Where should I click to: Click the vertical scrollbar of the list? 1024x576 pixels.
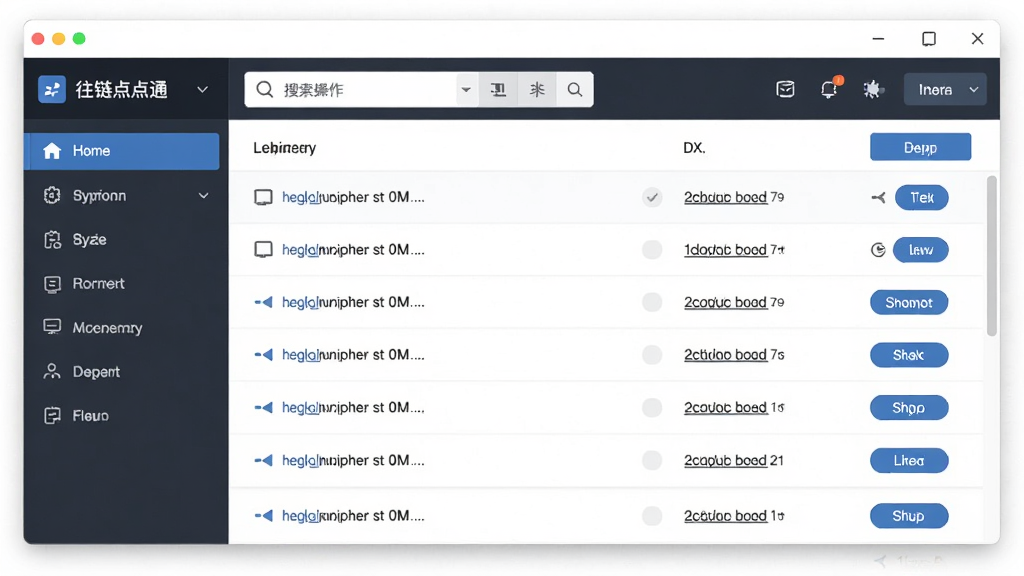992,256
